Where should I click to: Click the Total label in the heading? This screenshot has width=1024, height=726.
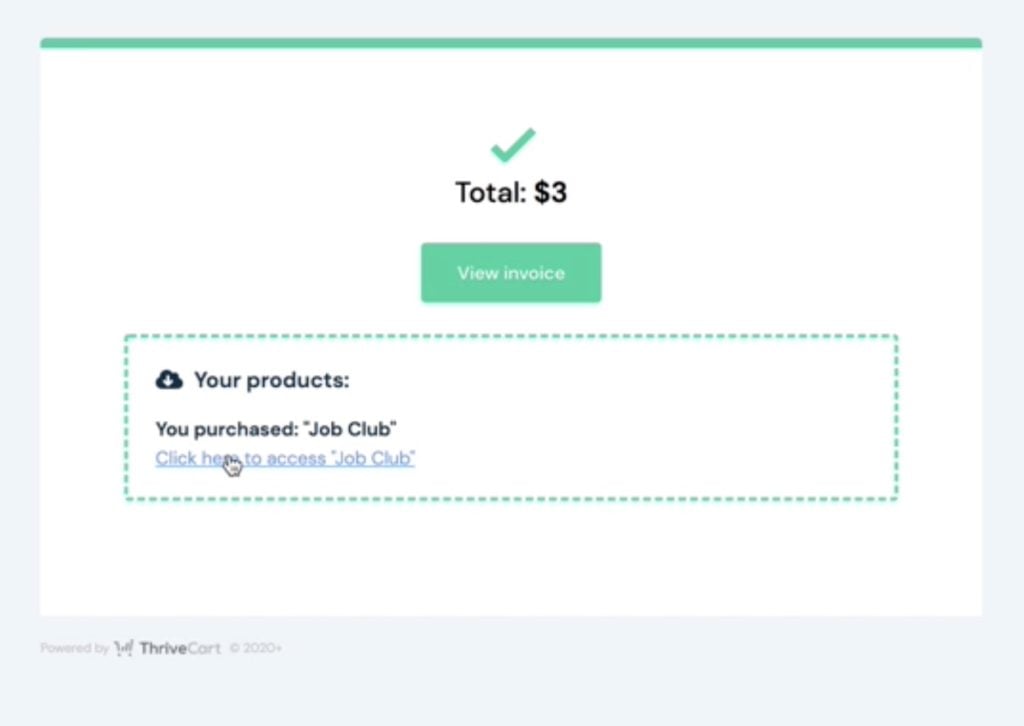pos(491,193)
